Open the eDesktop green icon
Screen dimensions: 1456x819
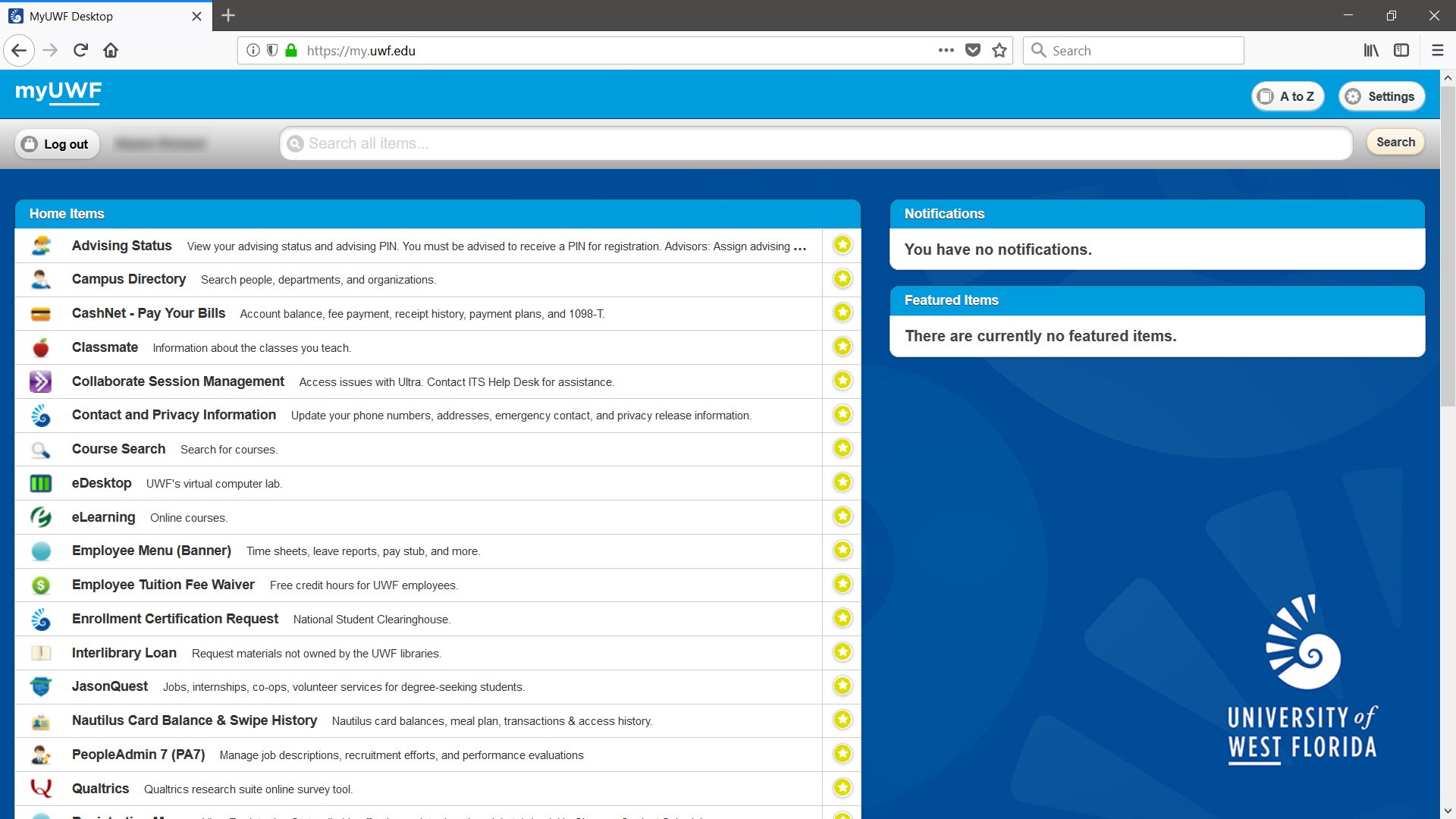pos(41,483)
